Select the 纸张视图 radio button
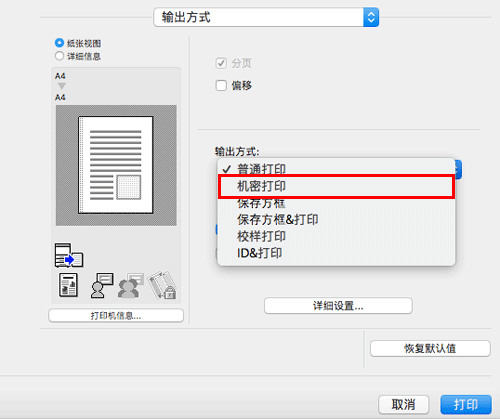The height and width of the screenshot is (419, 500). pos(59,43)
